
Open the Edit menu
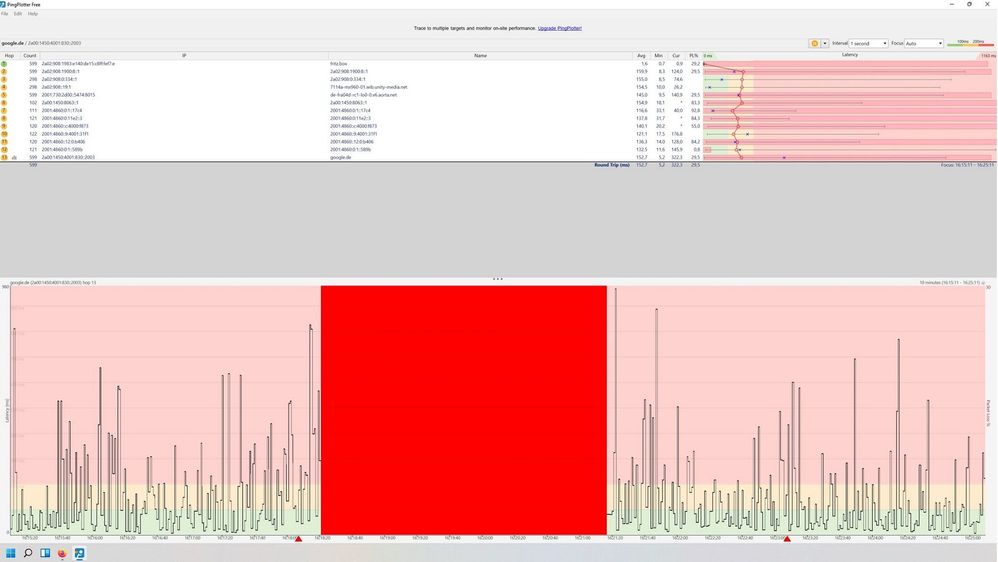coord(18,13)
